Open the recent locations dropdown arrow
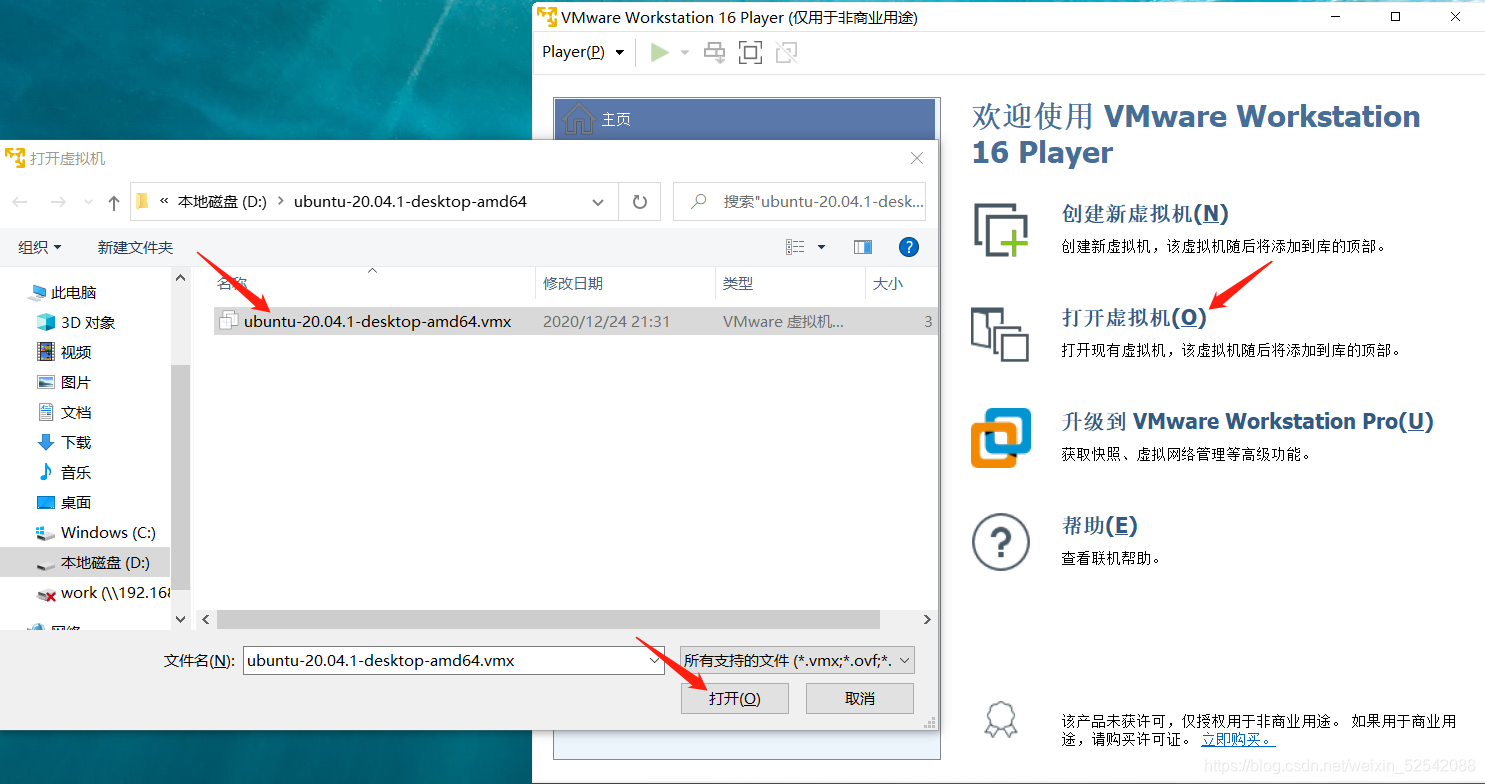Screen dimensions: 1485x784 (88, 202)
